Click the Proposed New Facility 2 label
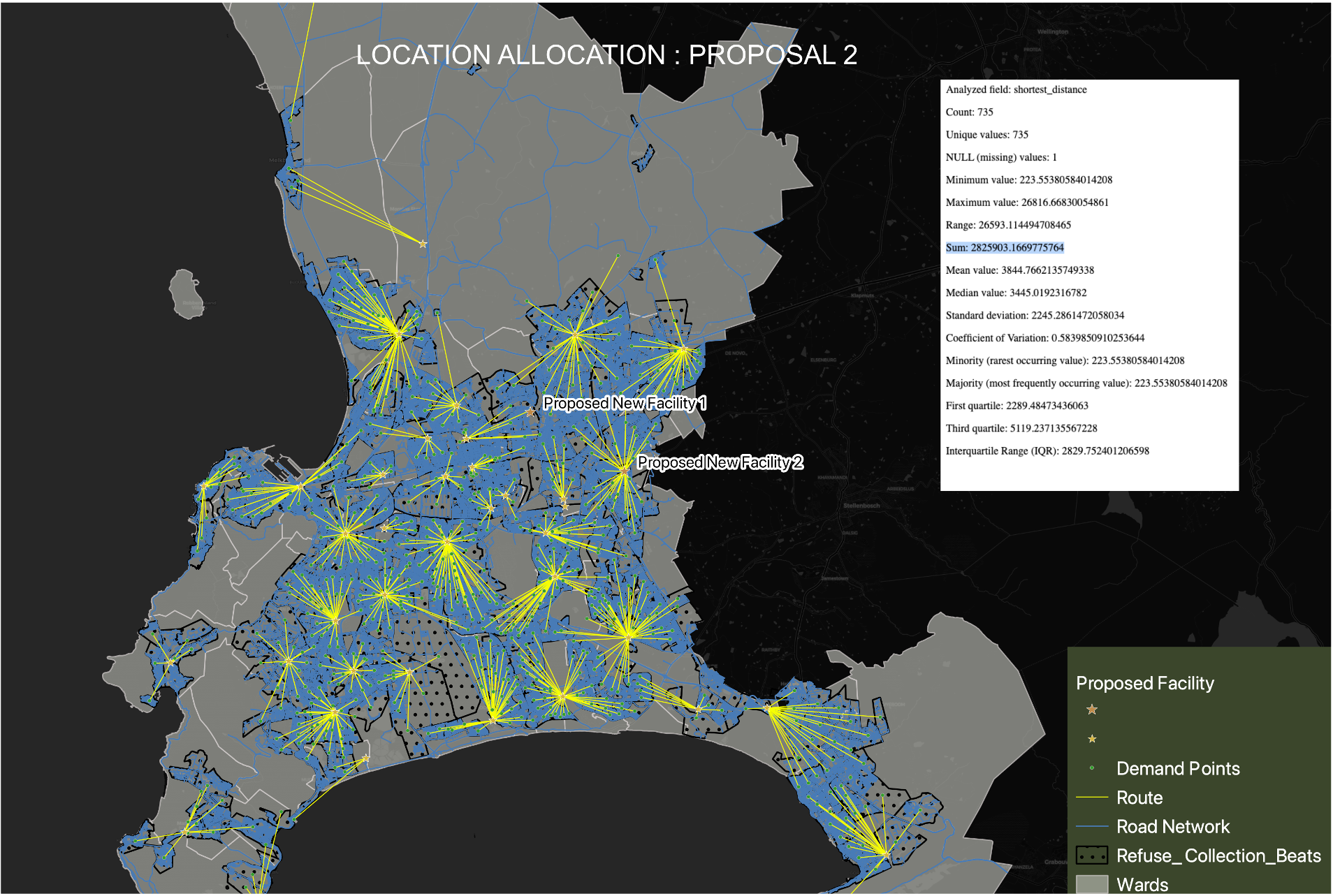The image size is (1333, 896). point(720,462)
